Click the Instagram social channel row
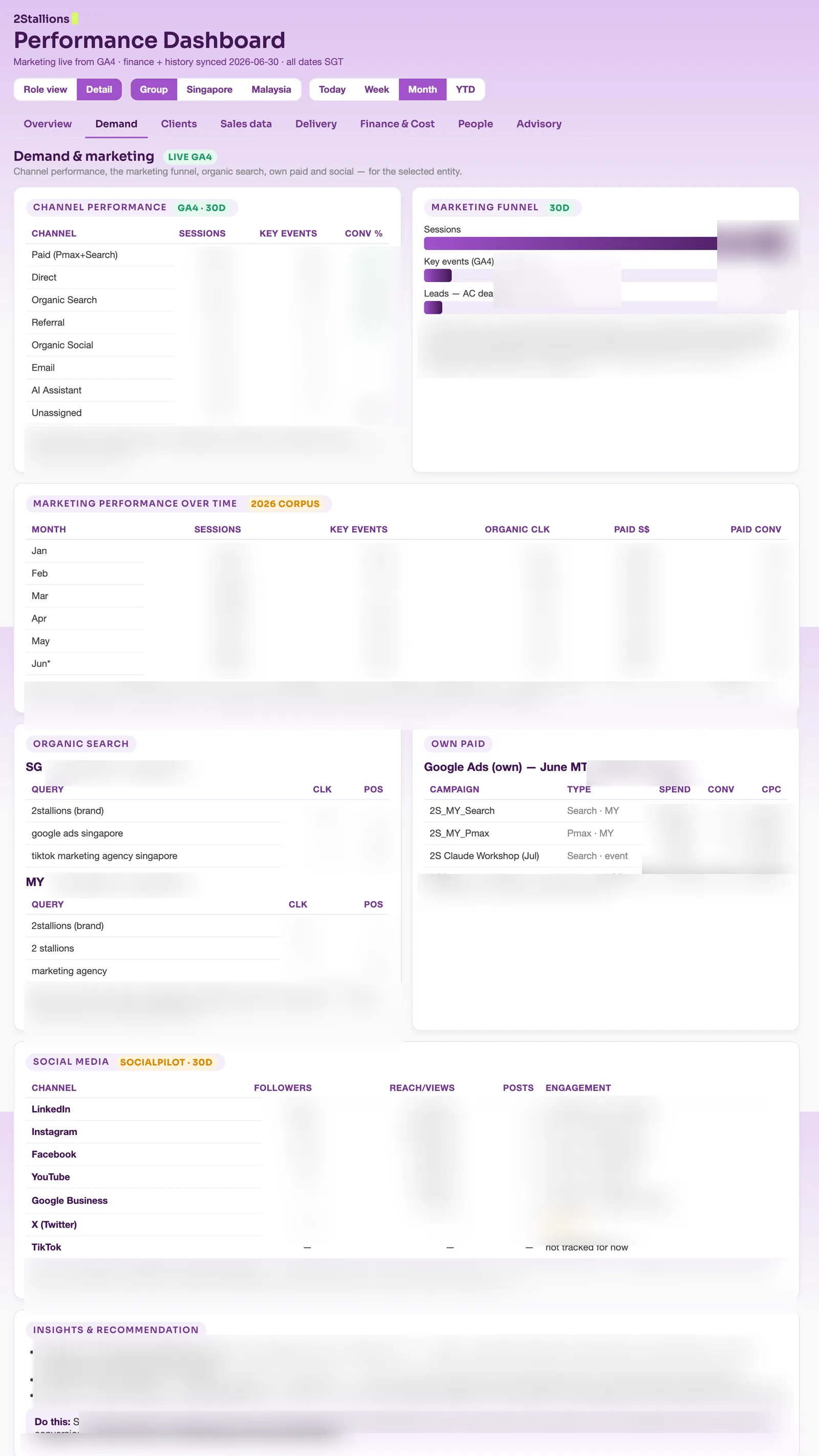Viewport: 819px width, 1456px height. point(406,1132)
